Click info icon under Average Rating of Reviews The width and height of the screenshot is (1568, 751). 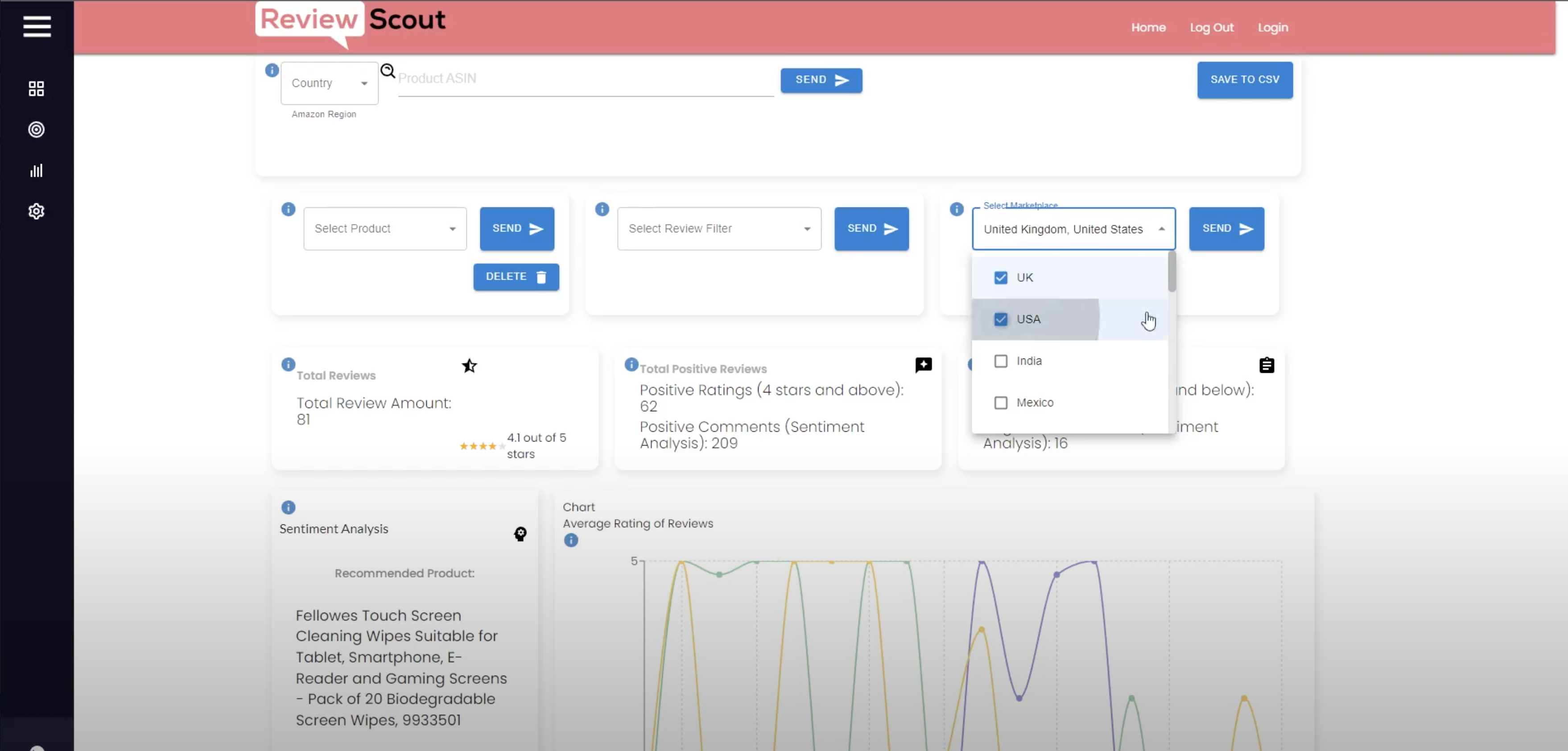point(571,541)
